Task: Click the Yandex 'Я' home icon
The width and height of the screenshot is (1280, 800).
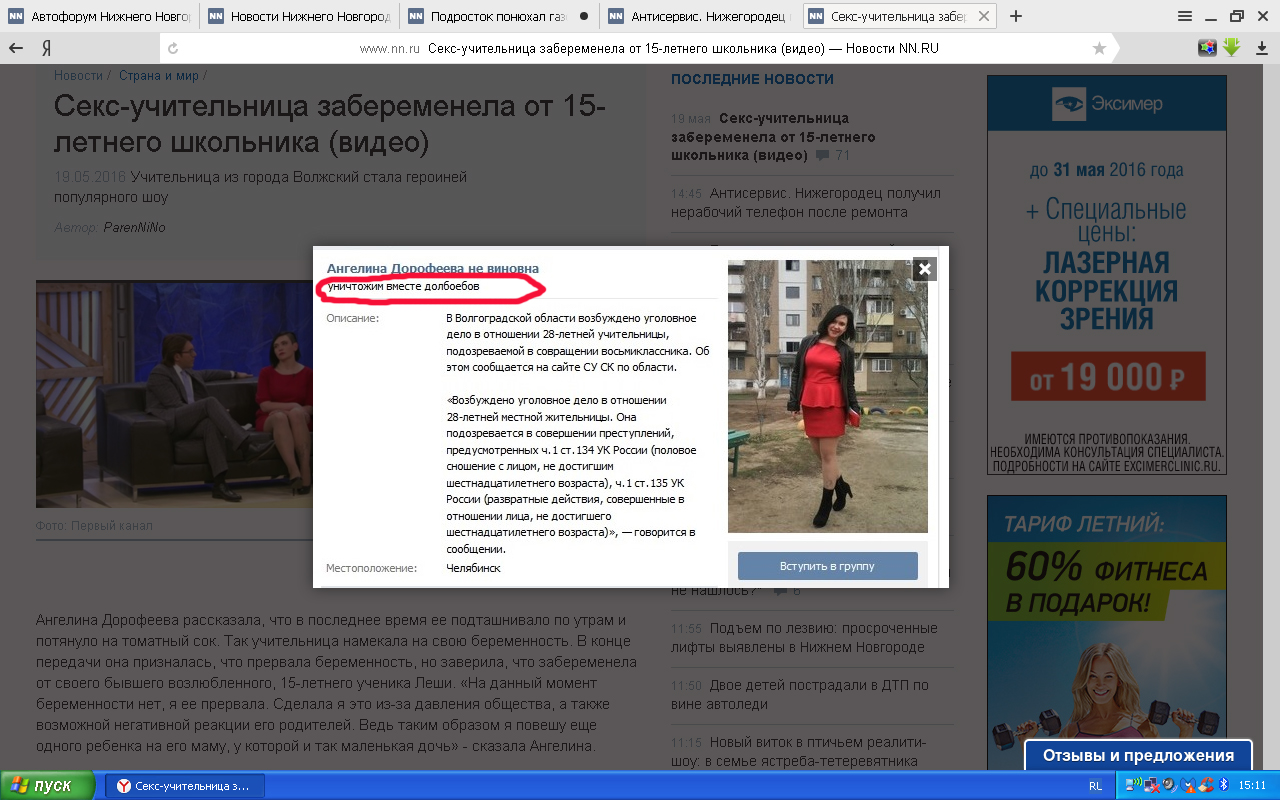Action: [x=46, y=48]
